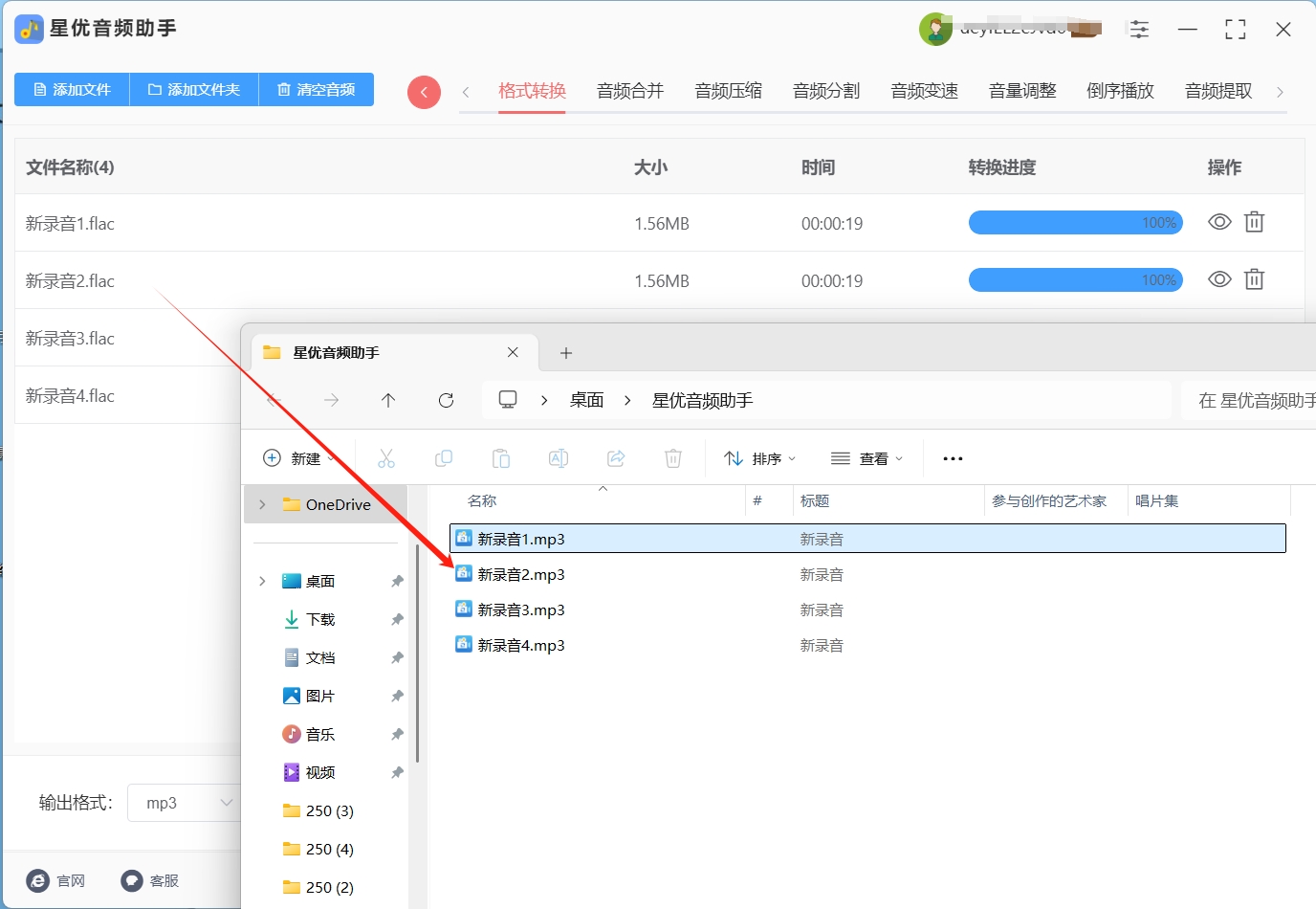Open 文档 in the sidebar

pyautogui.click(x=320, y=657)
